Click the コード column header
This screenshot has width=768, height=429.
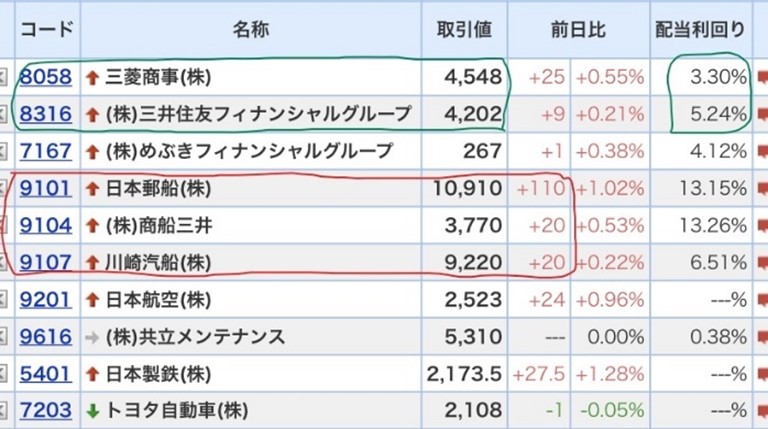click(x=46, y=29)
